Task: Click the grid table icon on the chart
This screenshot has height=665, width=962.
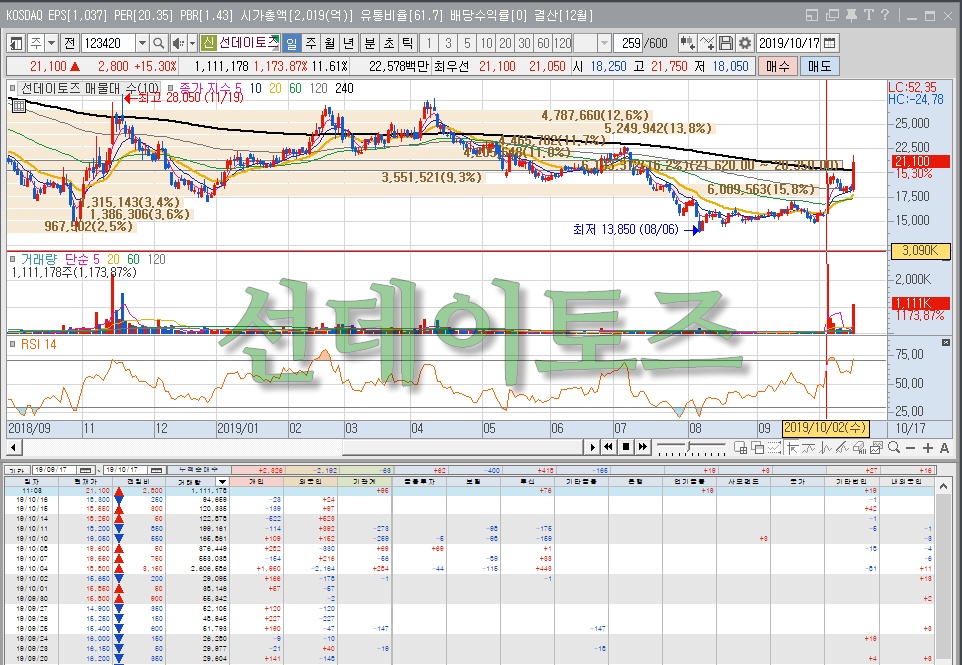Action: click(x=18, y=106)
